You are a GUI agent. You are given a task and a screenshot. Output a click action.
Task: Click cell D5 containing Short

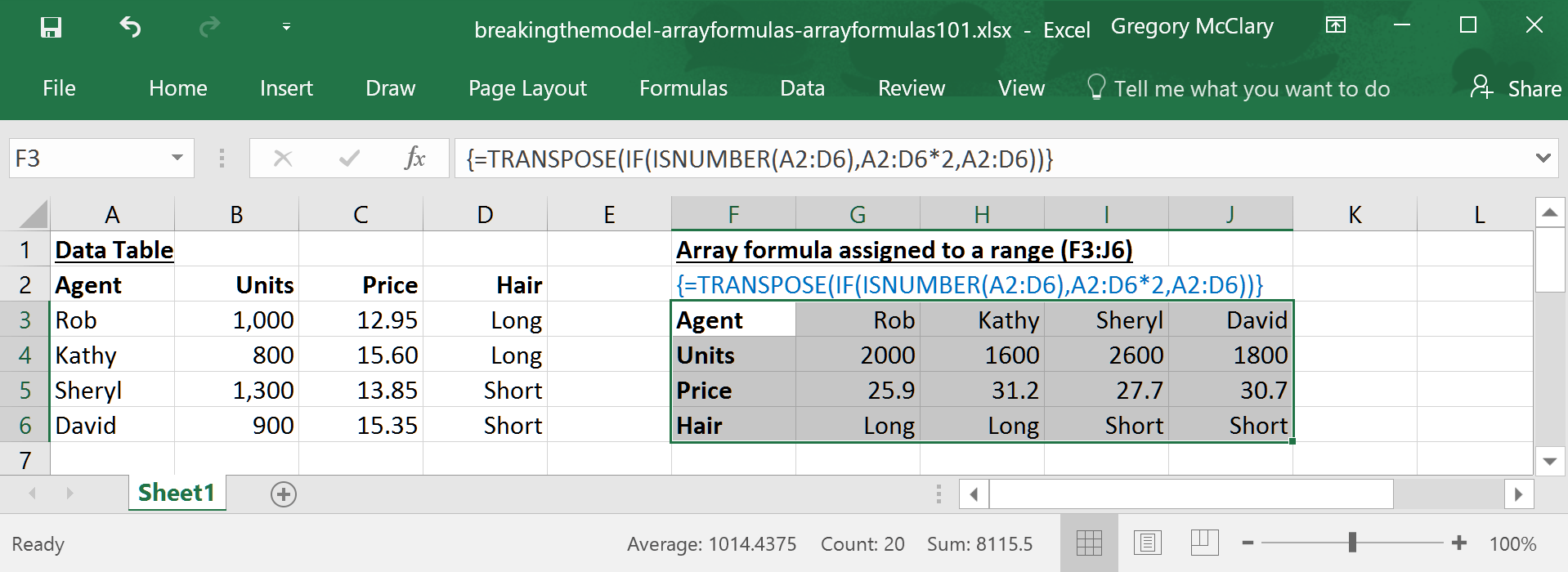486,390
